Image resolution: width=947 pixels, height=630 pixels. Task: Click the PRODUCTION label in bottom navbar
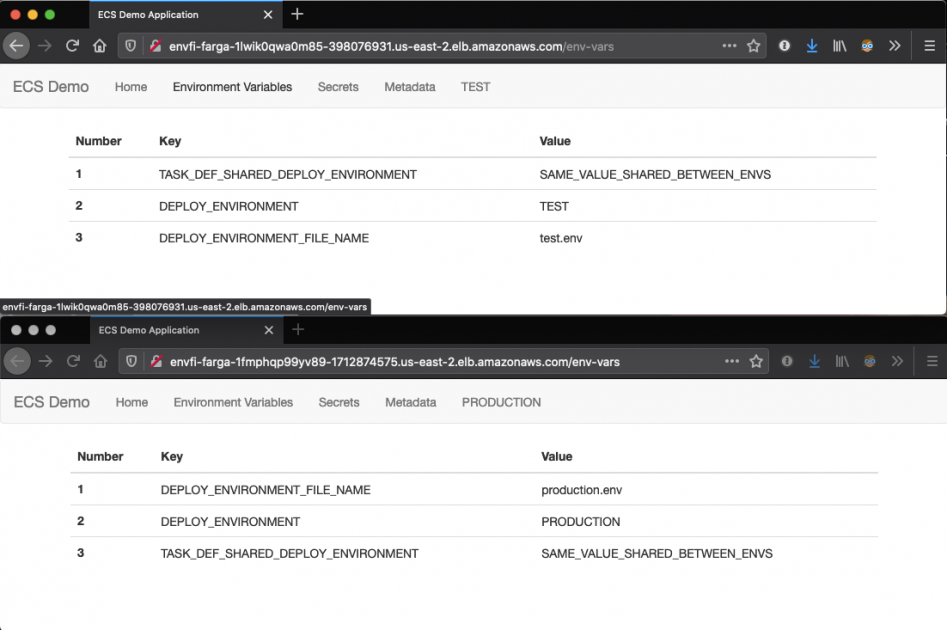(501, 402)
